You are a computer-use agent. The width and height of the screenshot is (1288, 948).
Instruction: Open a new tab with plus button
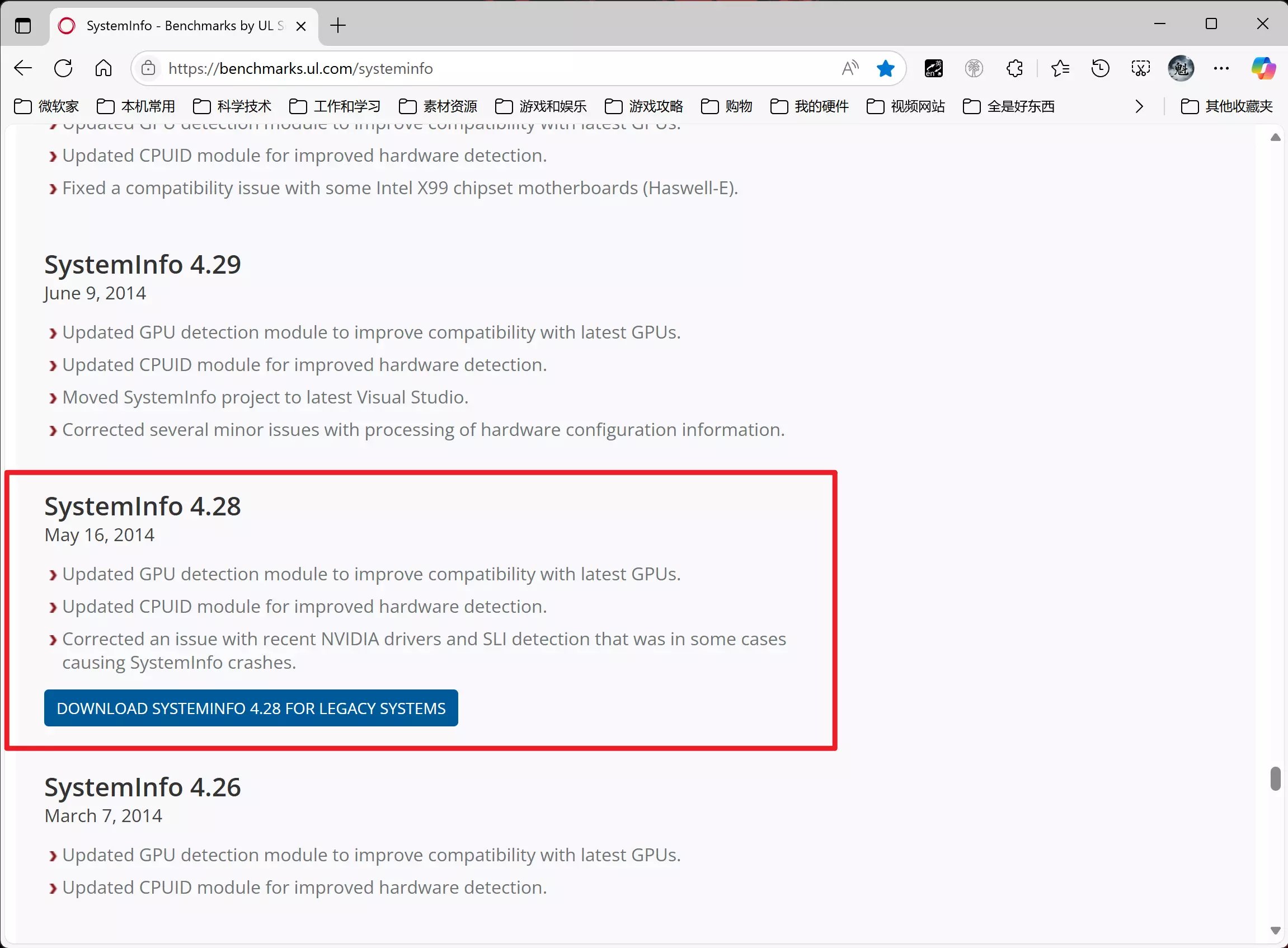(338, 26)
